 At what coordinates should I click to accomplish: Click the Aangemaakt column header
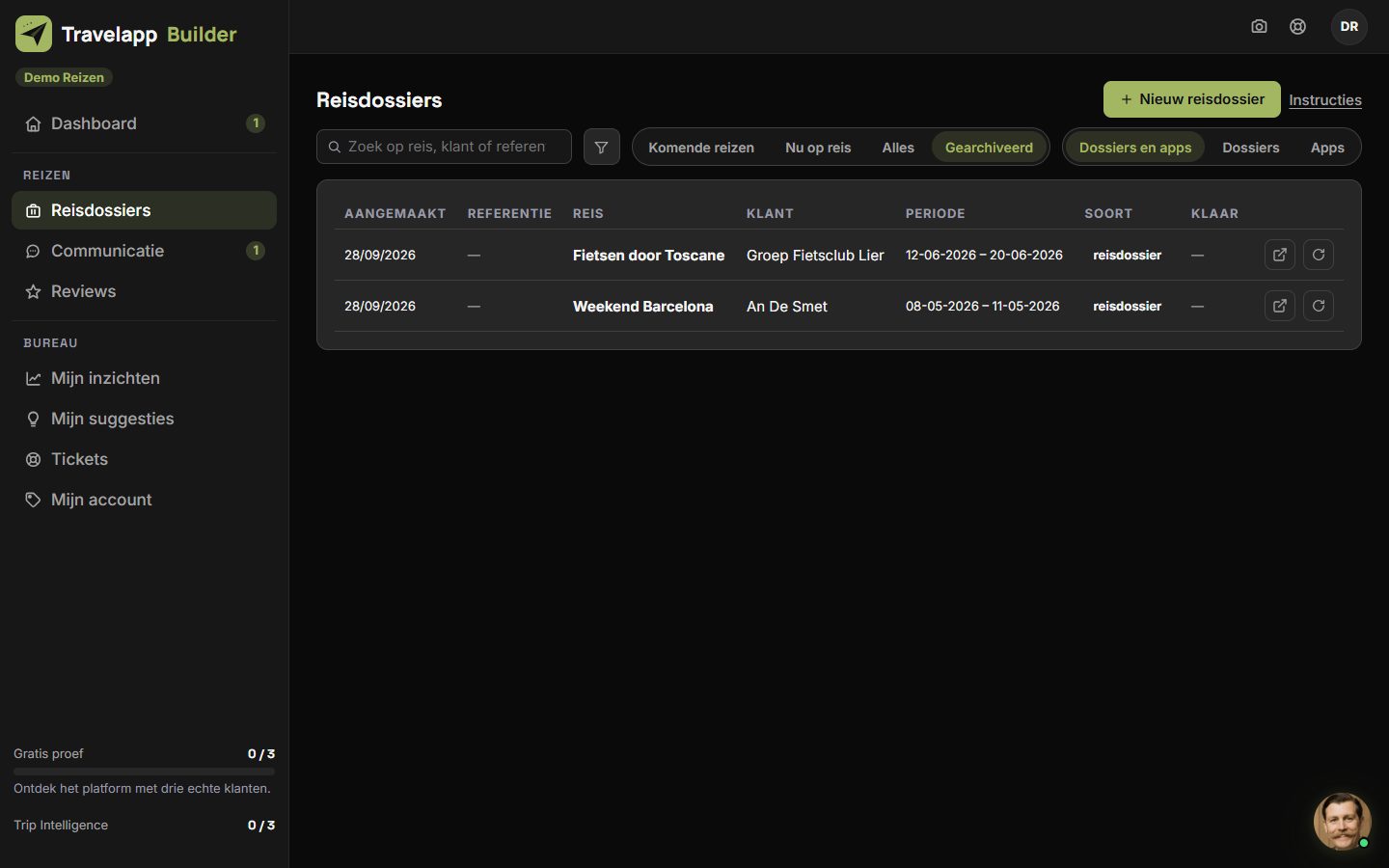point(395,213)
